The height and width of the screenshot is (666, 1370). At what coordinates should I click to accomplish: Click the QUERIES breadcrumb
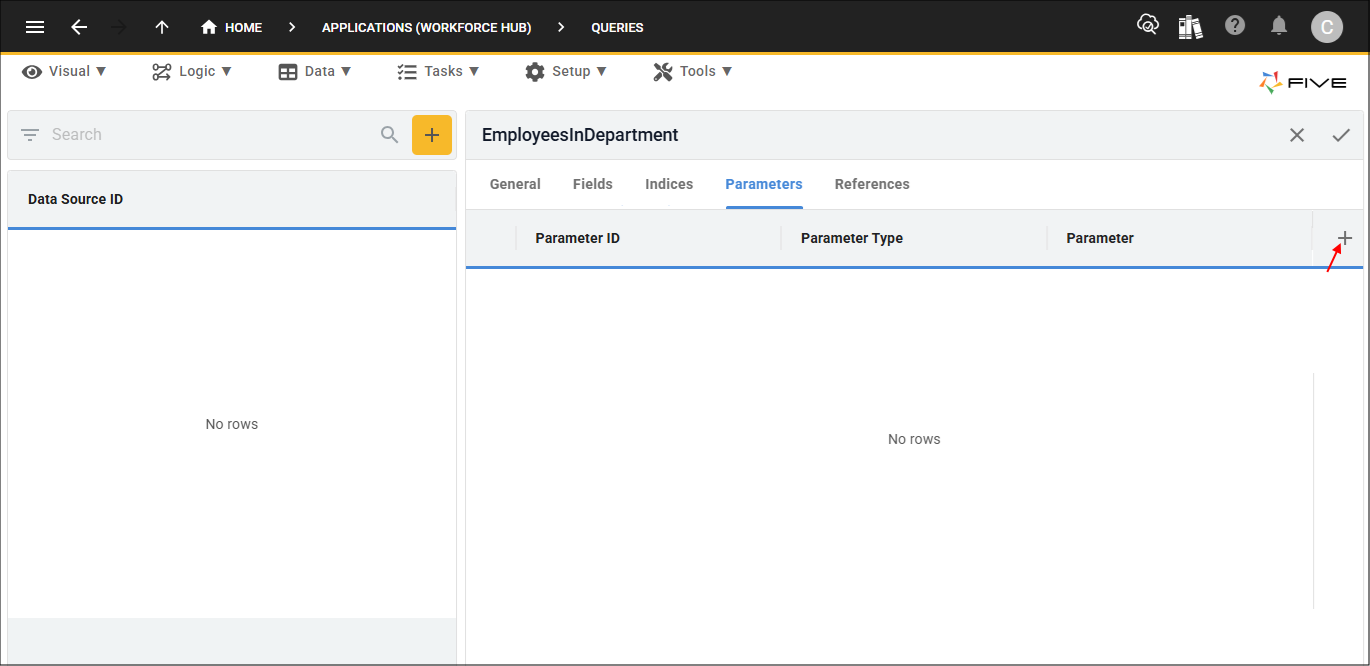[617, 27]
